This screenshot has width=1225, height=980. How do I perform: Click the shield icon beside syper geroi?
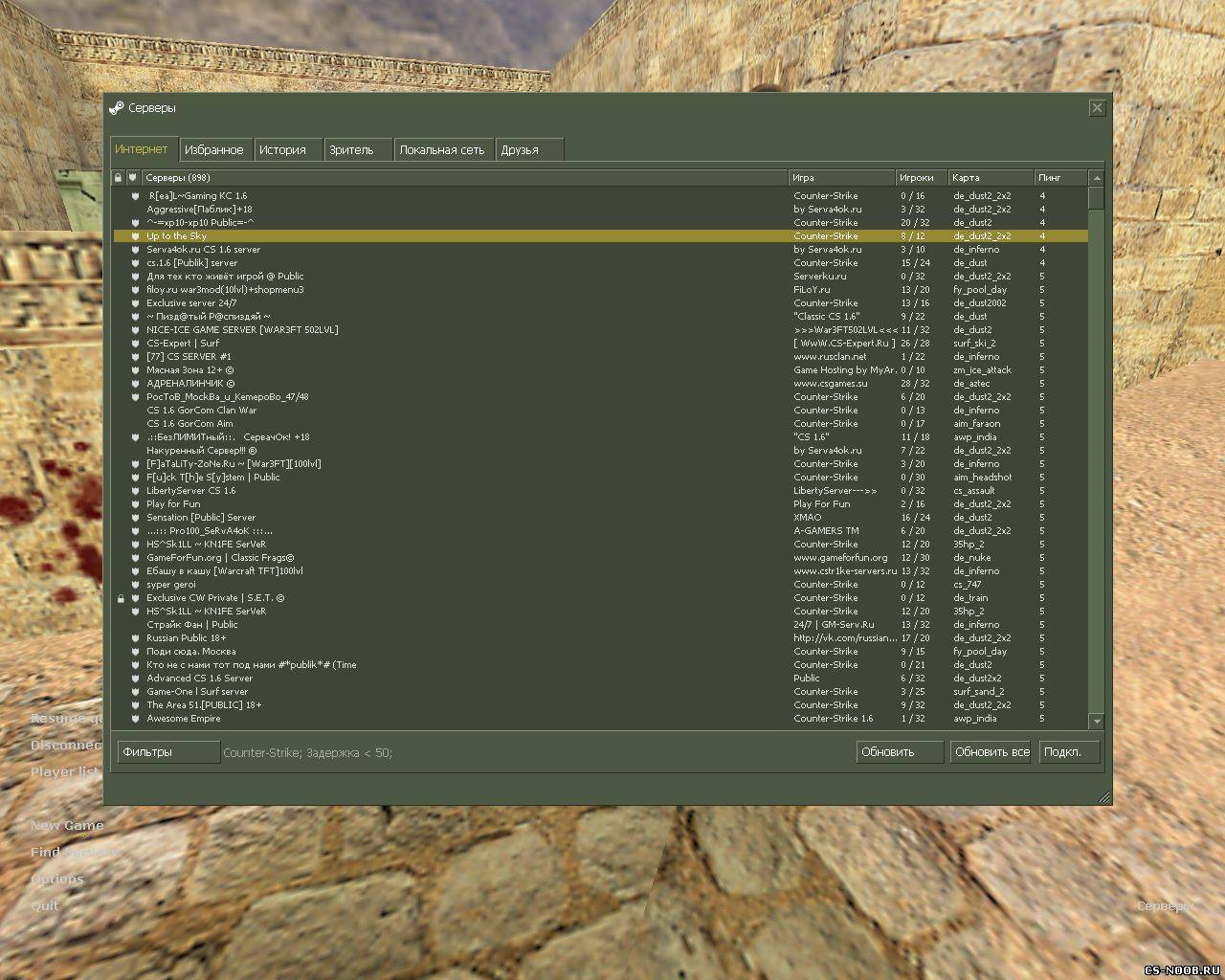[135, 585]
